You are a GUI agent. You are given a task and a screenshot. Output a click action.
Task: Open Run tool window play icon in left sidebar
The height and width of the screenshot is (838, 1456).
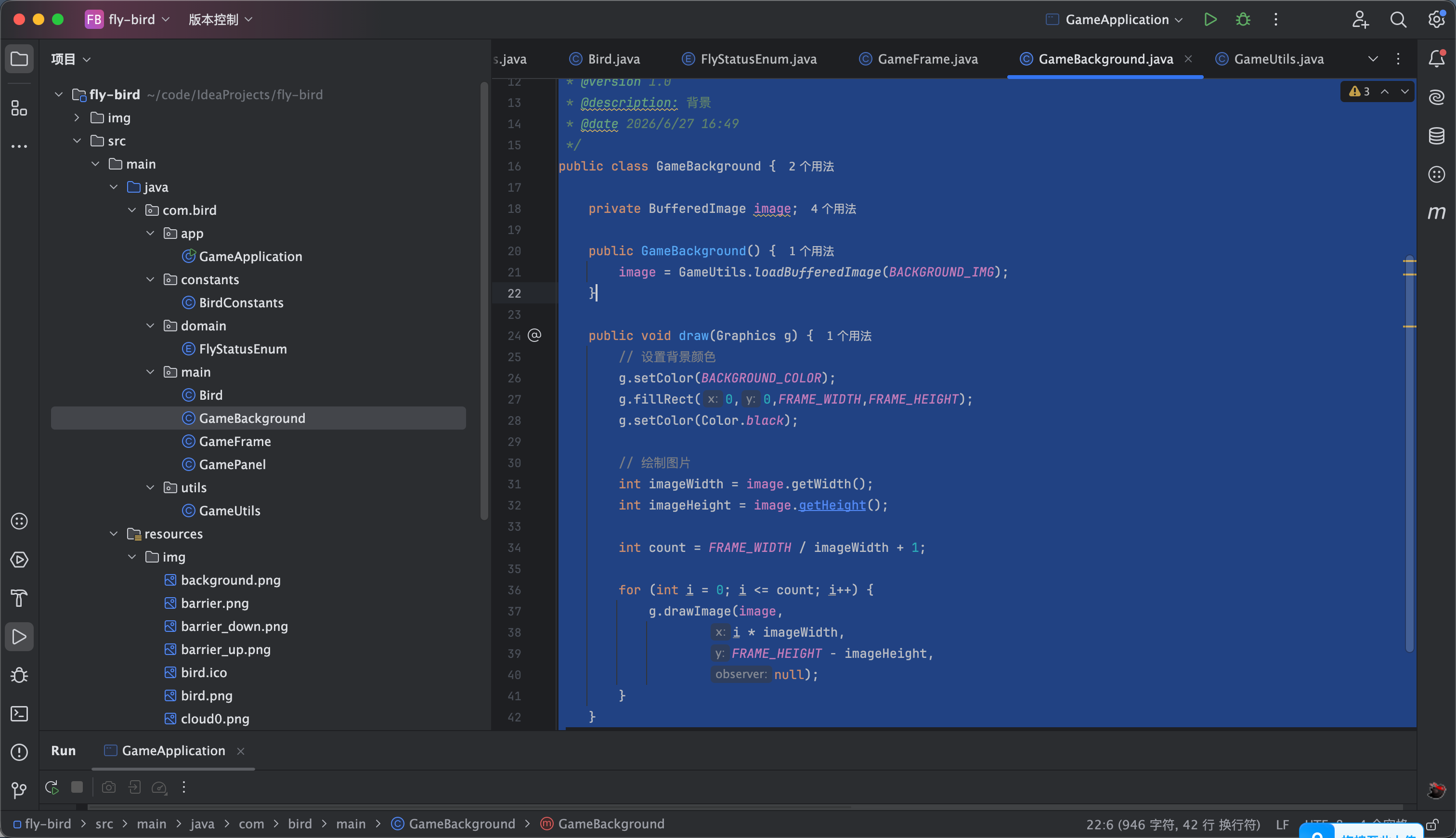click(19, 637)
